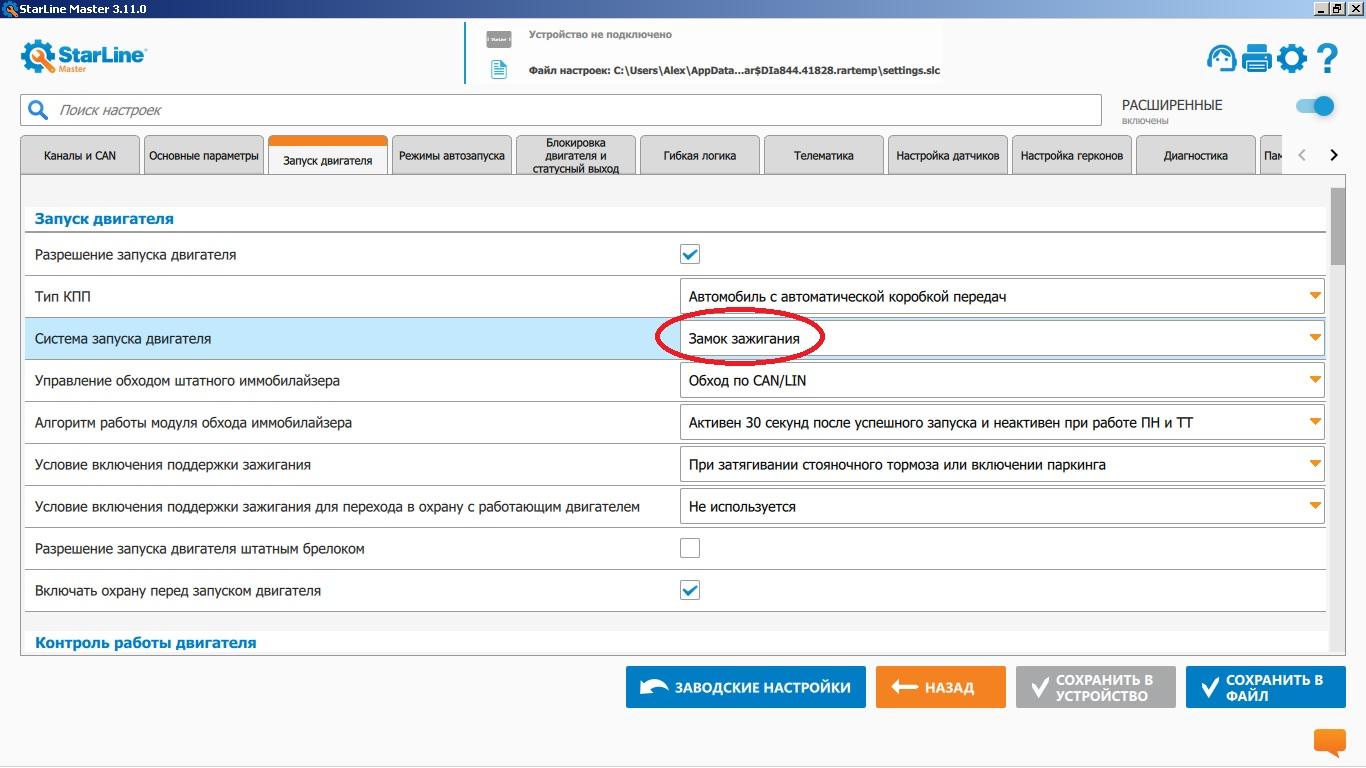Open settings via the gear icon
The width and height of the screenshot is (1366, 768).
coord(1292,58)
